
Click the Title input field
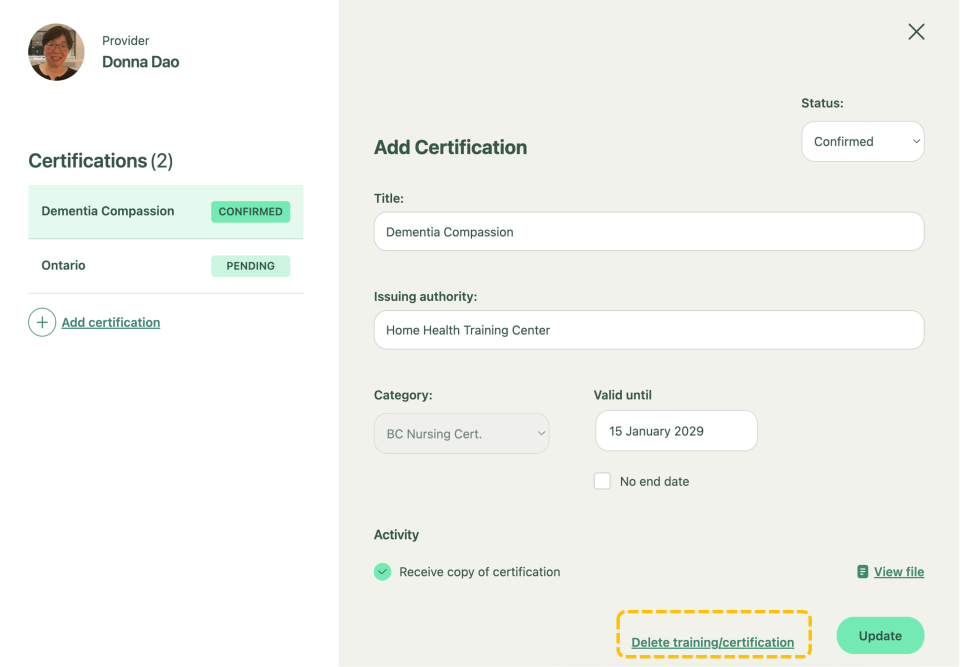point(648,232)
